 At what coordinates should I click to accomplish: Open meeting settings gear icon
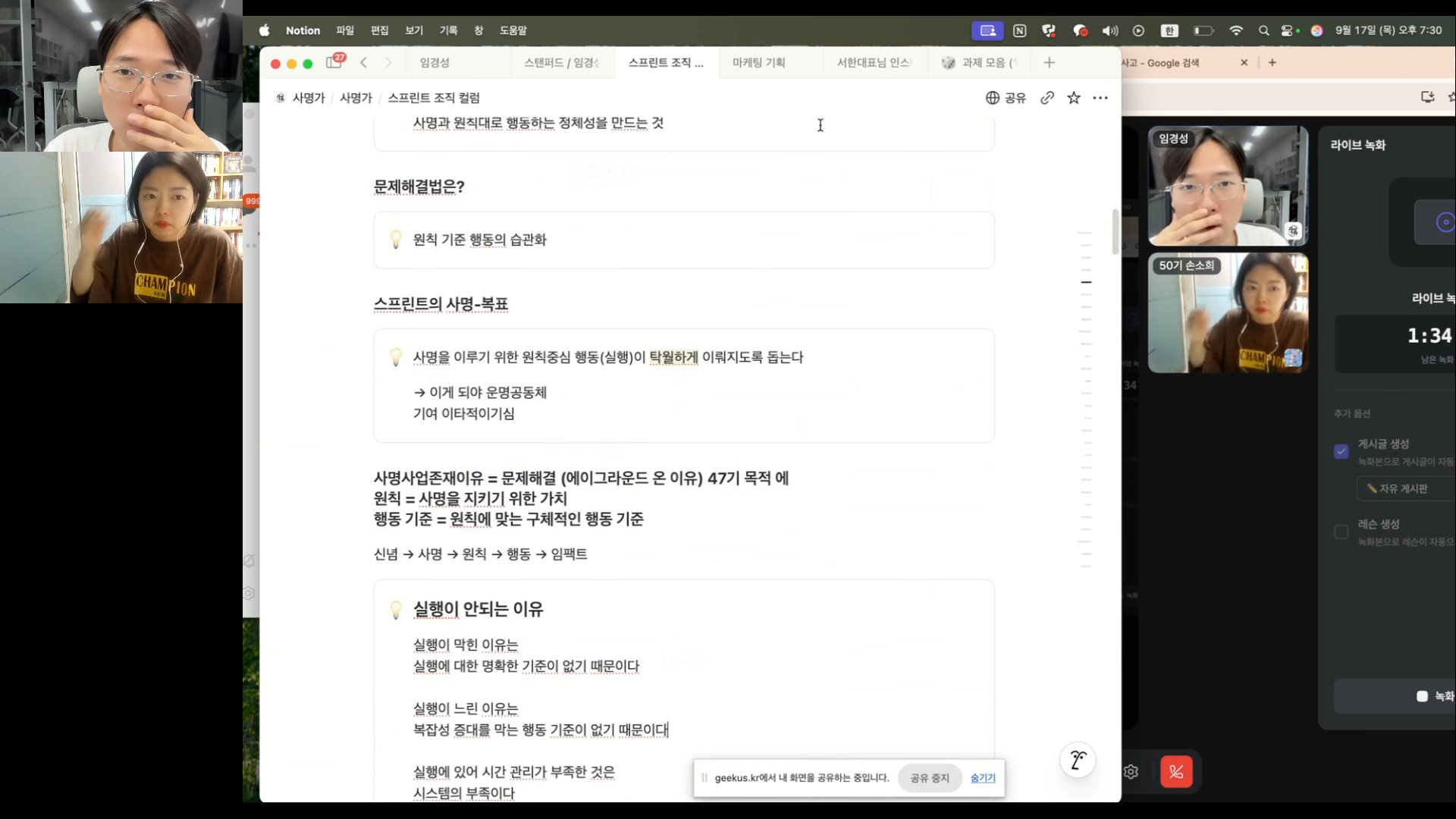click(1131, 772)
